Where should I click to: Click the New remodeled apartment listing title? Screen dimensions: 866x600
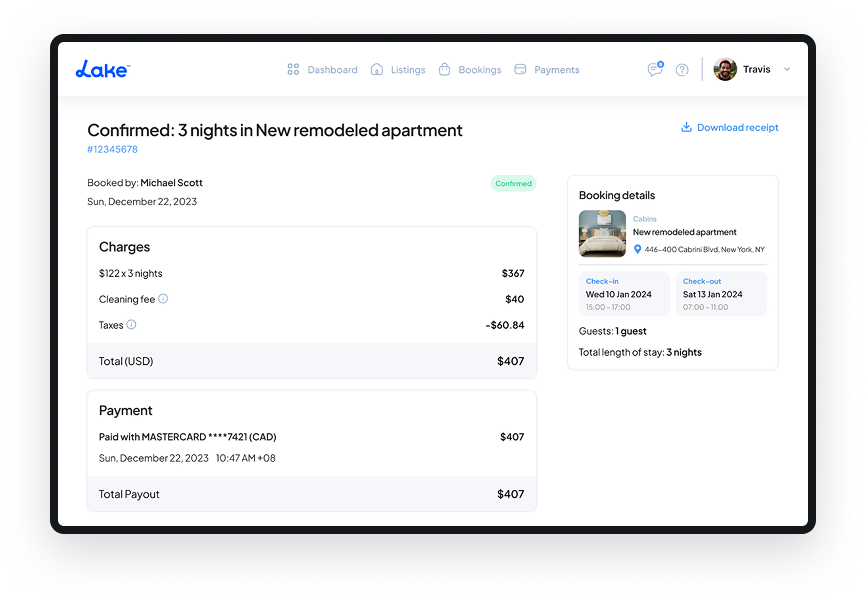click(684, 232)
